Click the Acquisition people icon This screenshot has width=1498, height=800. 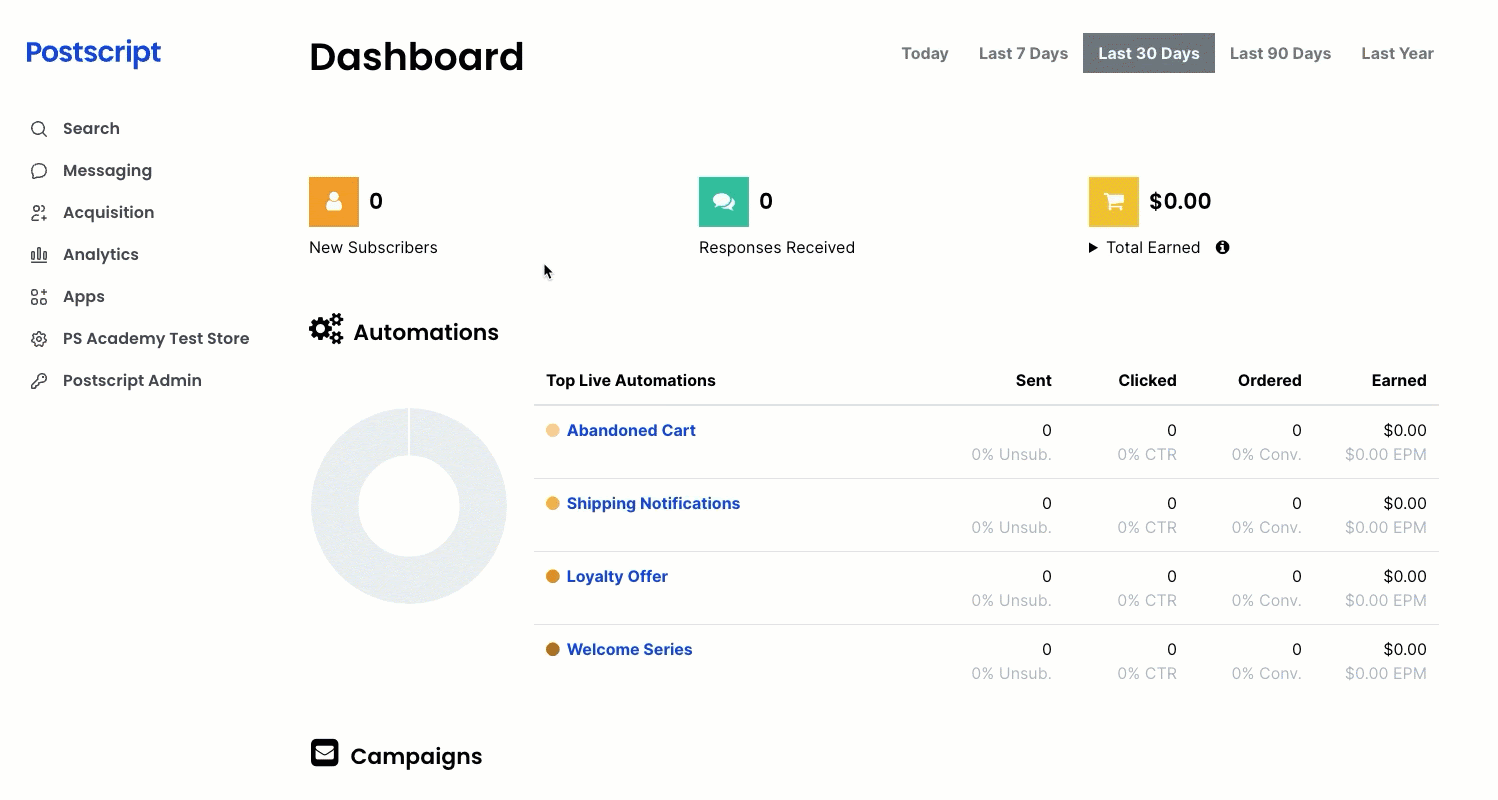[x=39, y=213]
